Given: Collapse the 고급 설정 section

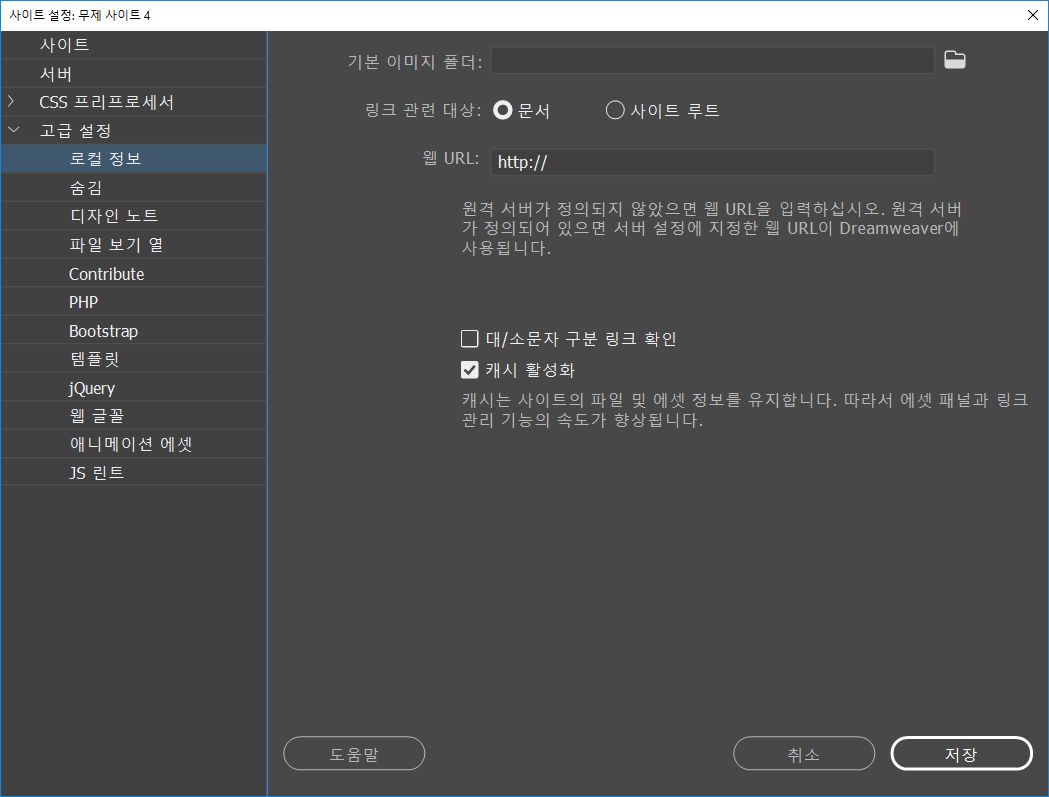Looking at the screenshot, I should (x=13, y=129).
